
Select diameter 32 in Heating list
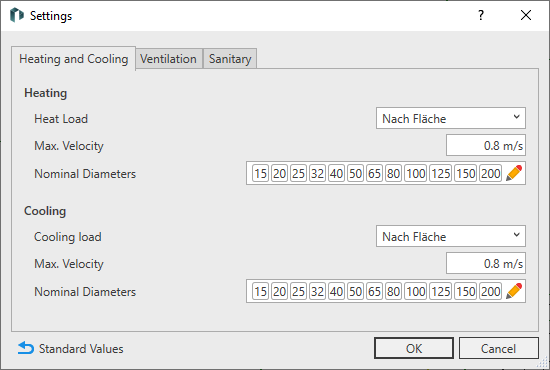(x=317, y=173)
